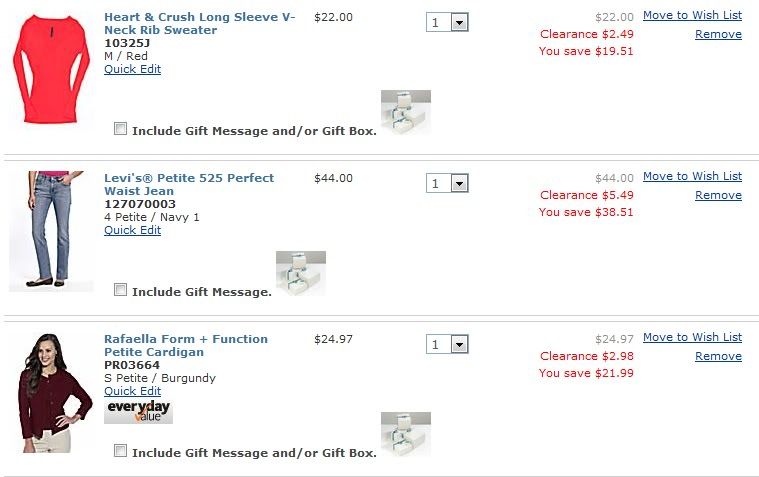Remove the Heart & Crush sweater from cart

point(718,34)
